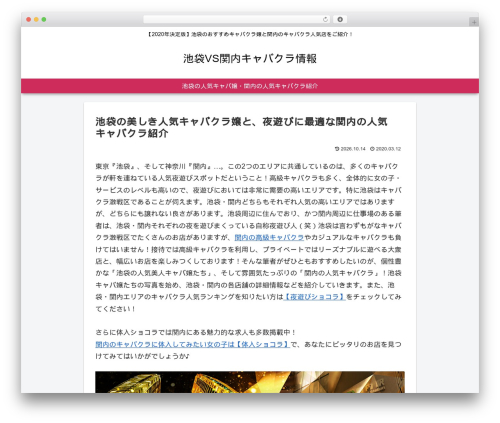Open site title 池袋VS関内キャバクラ情報
500x423 pixels.
(250, 58)
